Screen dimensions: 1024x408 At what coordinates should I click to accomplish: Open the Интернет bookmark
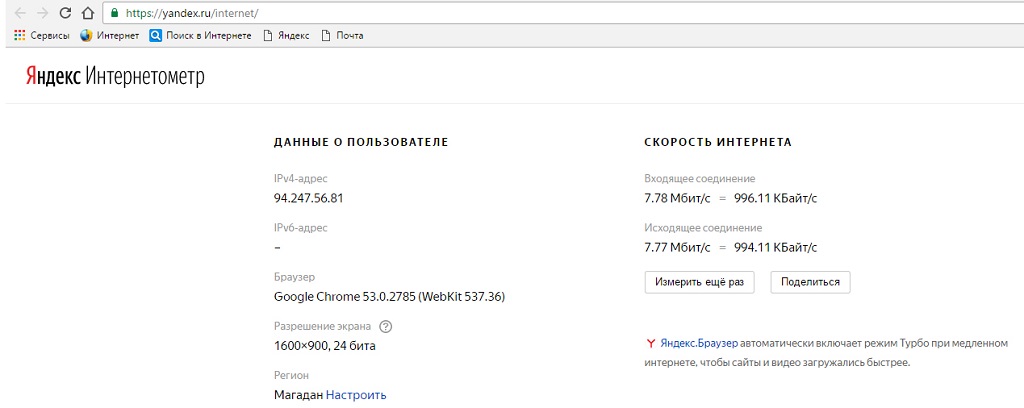(x=110, y=36)
